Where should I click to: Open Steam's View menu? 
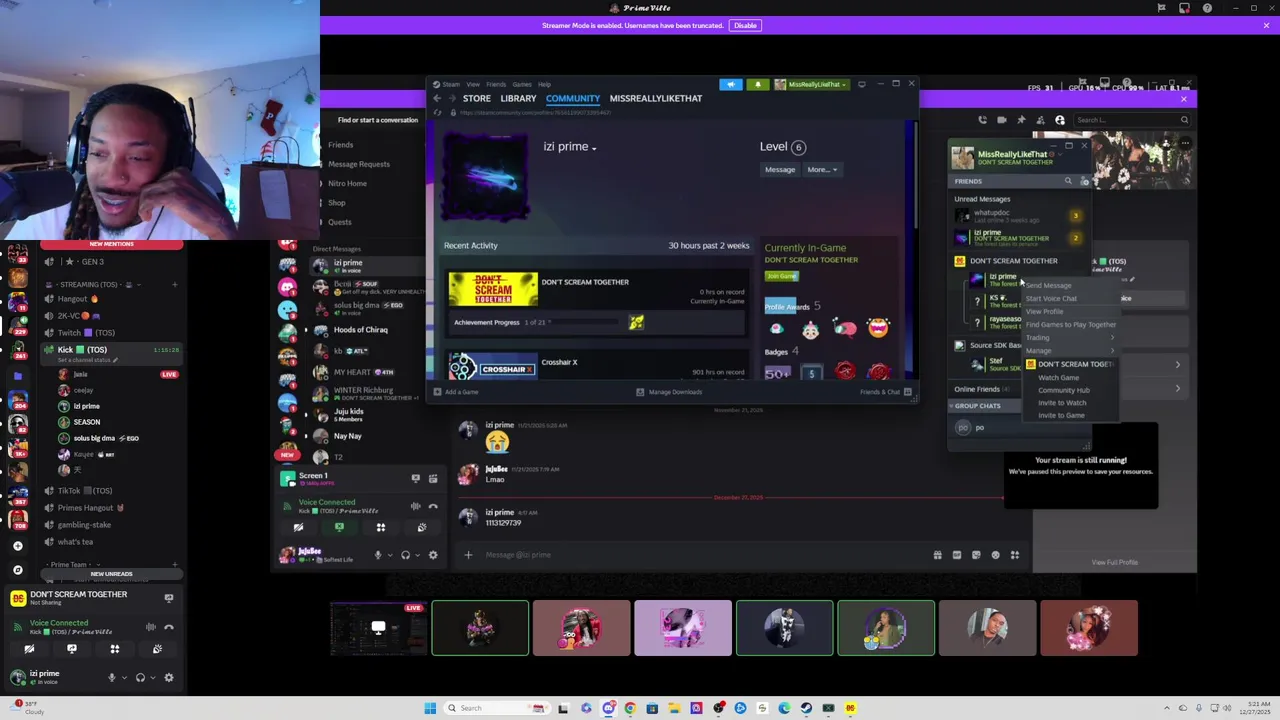pos(473,84)
